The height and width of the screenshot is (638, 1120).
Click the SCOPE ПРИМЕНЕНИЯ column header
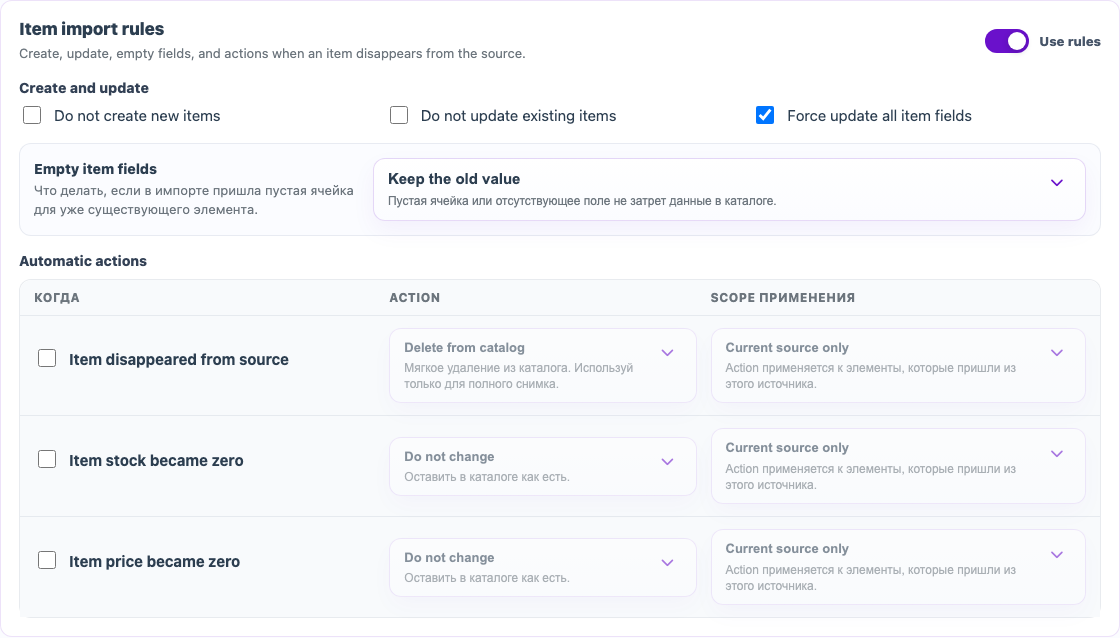tap(782, 298)
